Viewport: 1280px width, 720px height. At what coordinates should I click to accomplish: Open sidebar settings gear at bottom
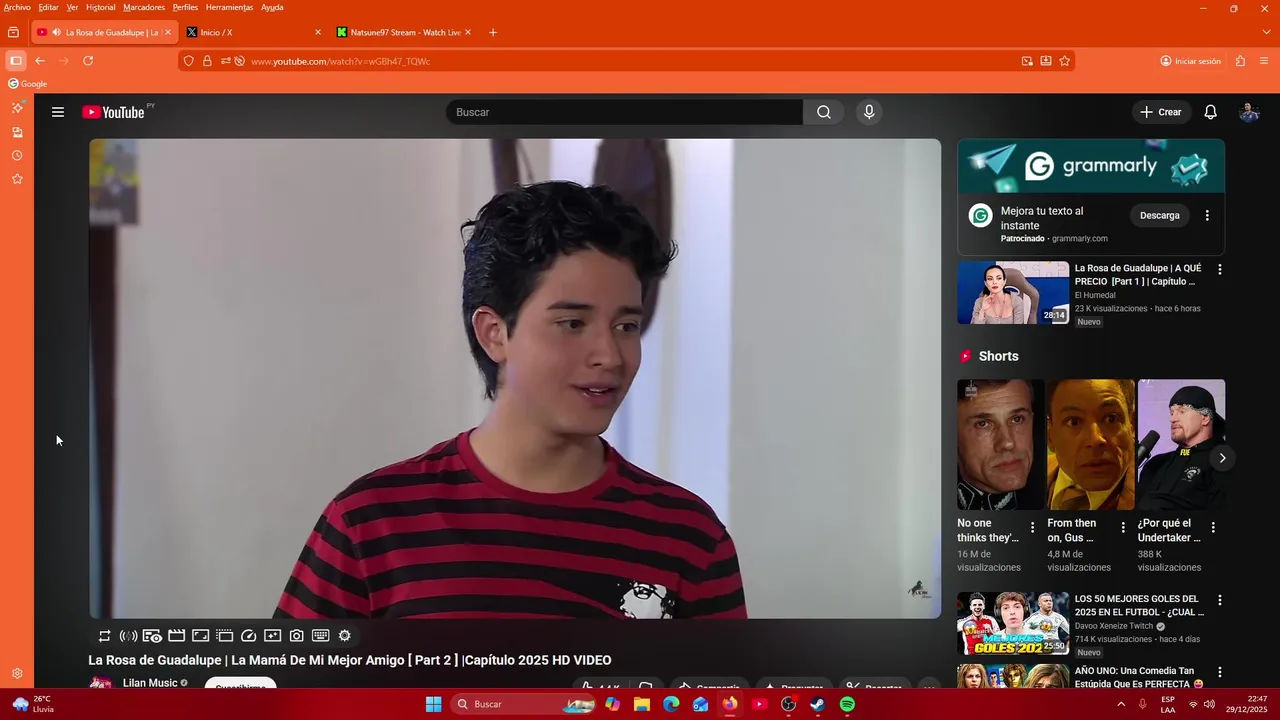pos(17,674)
